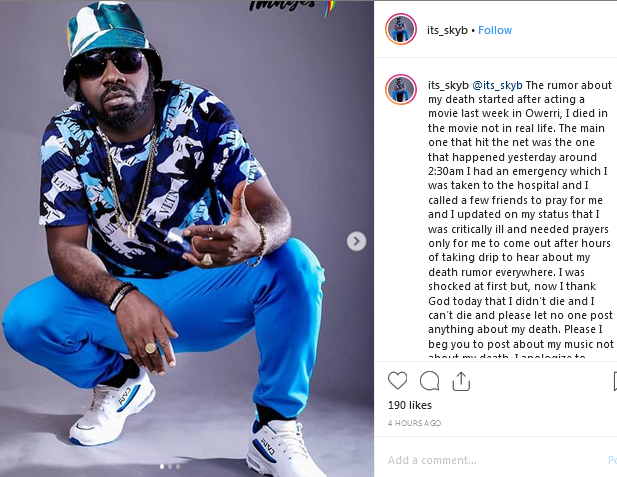Image resolution: width=617 pixels, height=477 pixels.
Task: Click the main photo of squatting man
Action: pyautogui.click(x=187, y=238)
